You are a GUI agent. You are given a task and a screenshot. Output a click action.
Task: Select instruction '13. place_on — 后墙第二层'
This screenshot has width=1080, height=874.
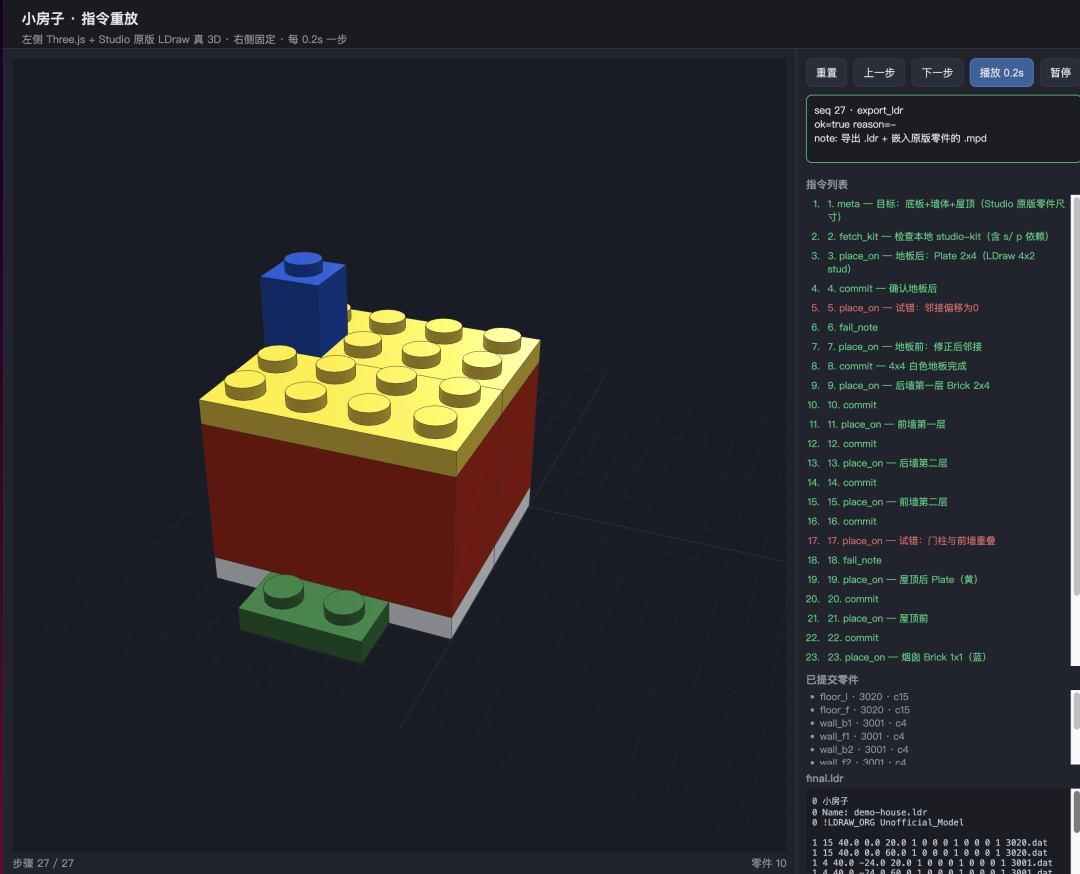pos(887,463)
